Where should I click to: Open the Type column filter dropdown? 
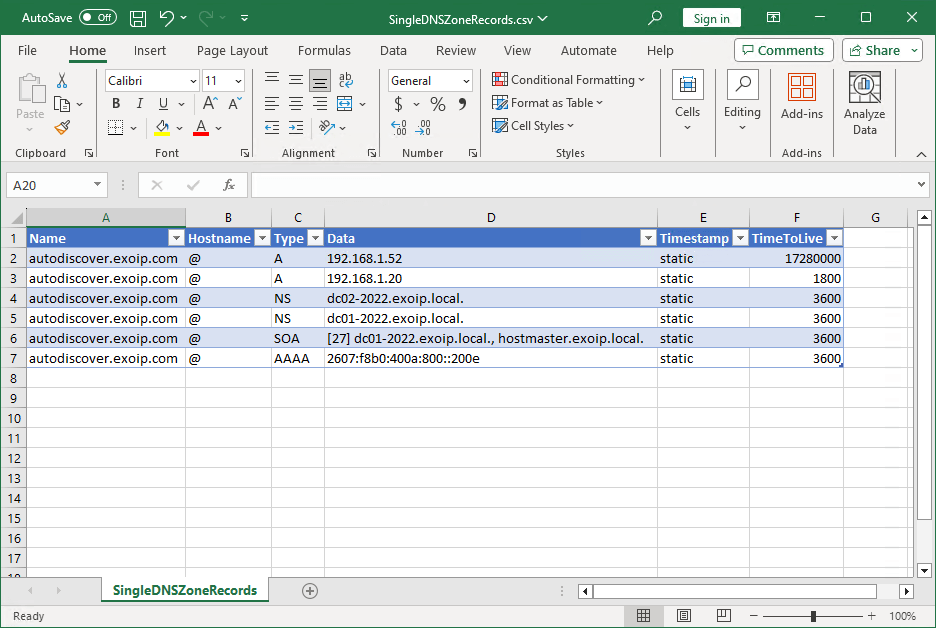pyautogui.click(x=314, y=239)
